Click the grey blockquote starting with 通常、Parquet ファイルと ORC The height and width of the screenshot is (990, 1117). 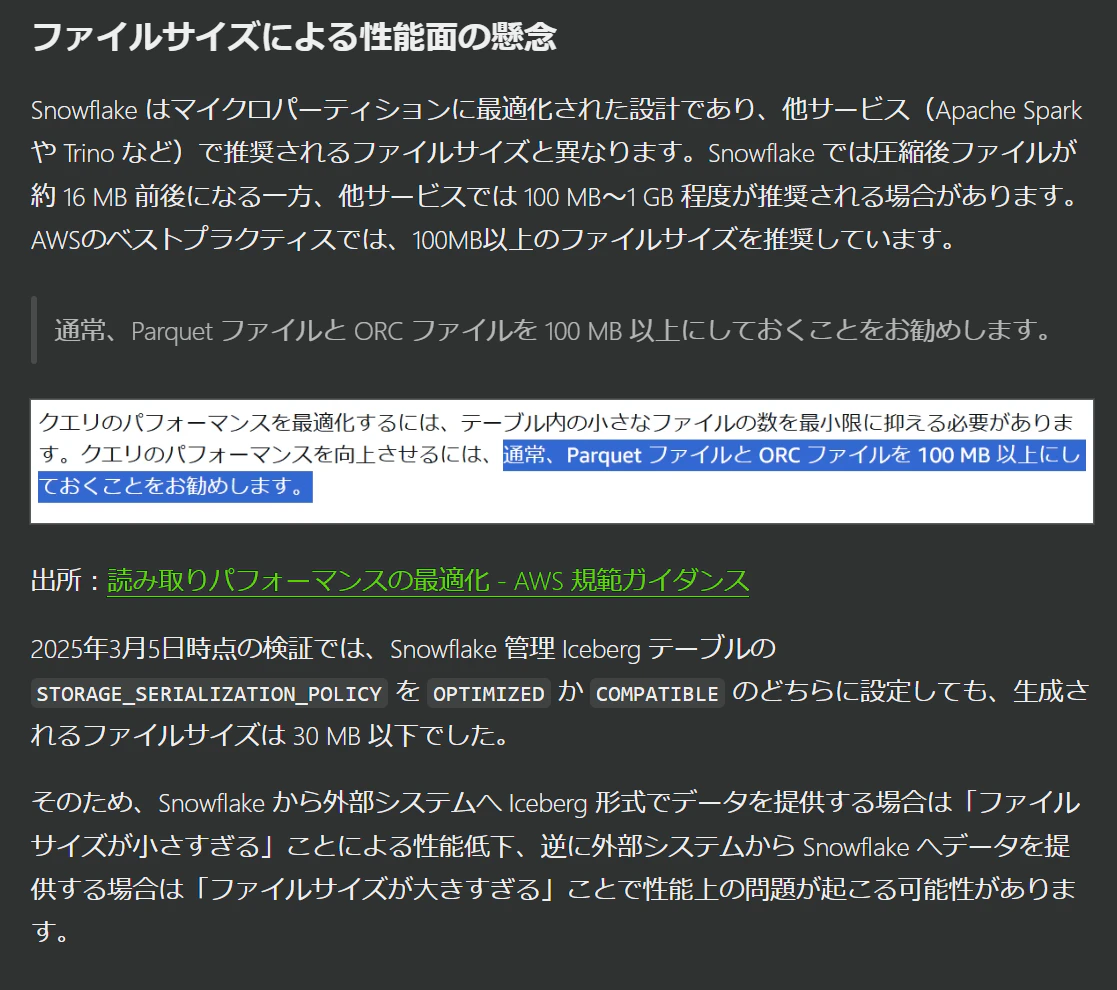[x=561, y=330]
